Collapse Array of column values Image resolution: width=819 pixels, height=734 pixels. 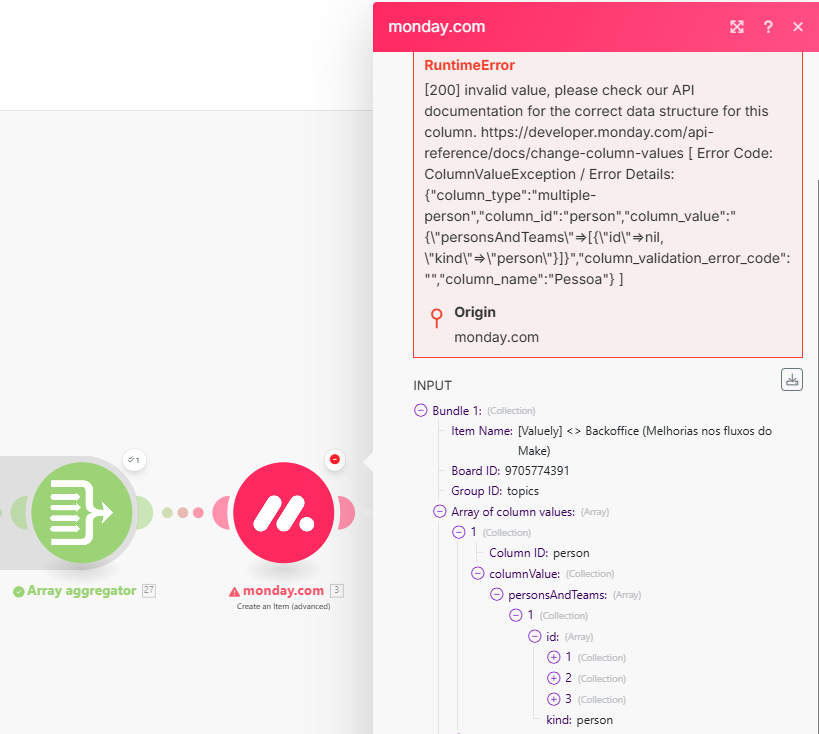[x=440, y=511]
